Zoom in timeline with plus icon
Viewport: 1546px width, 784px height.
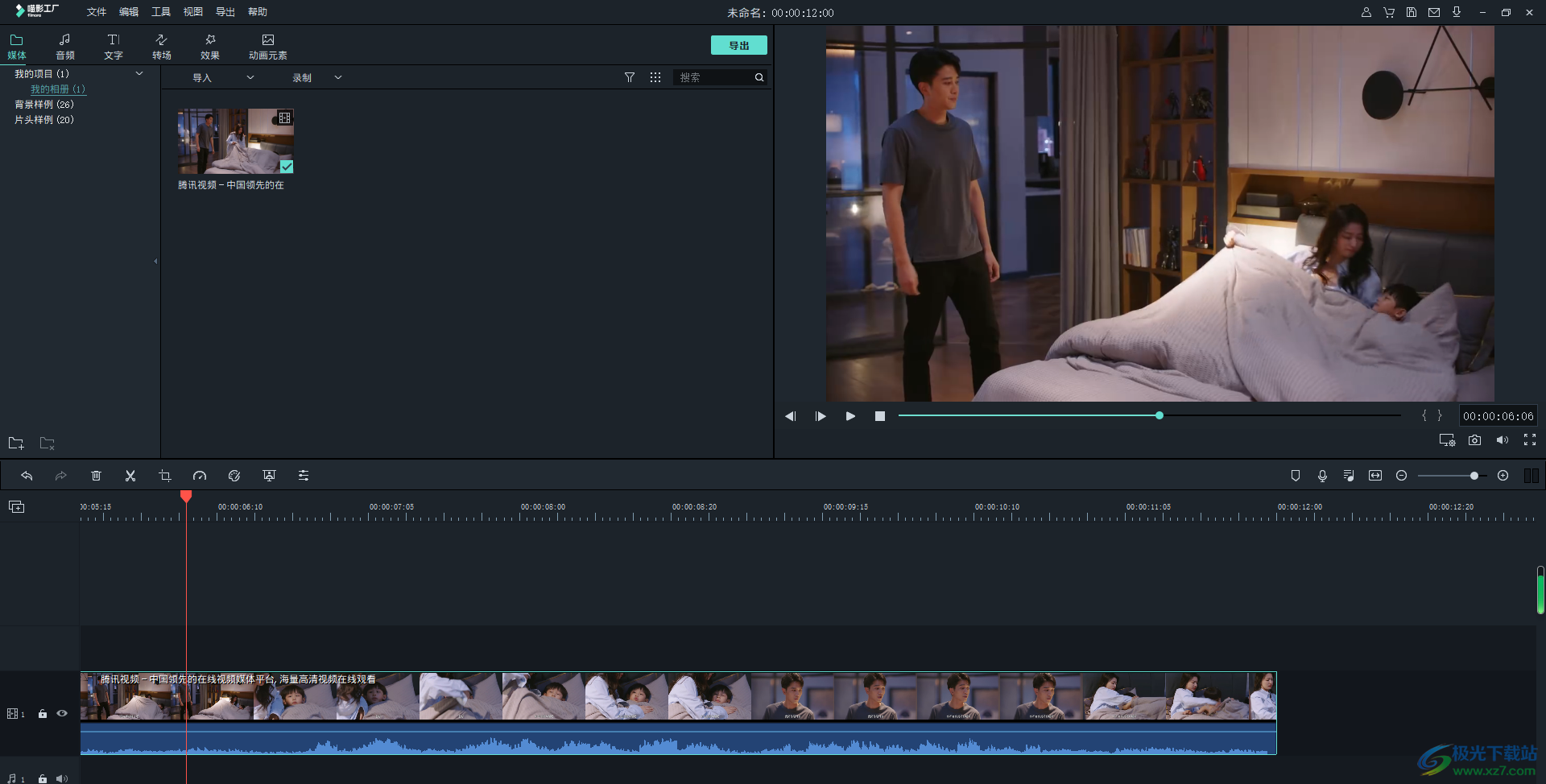click(1503, 476)
